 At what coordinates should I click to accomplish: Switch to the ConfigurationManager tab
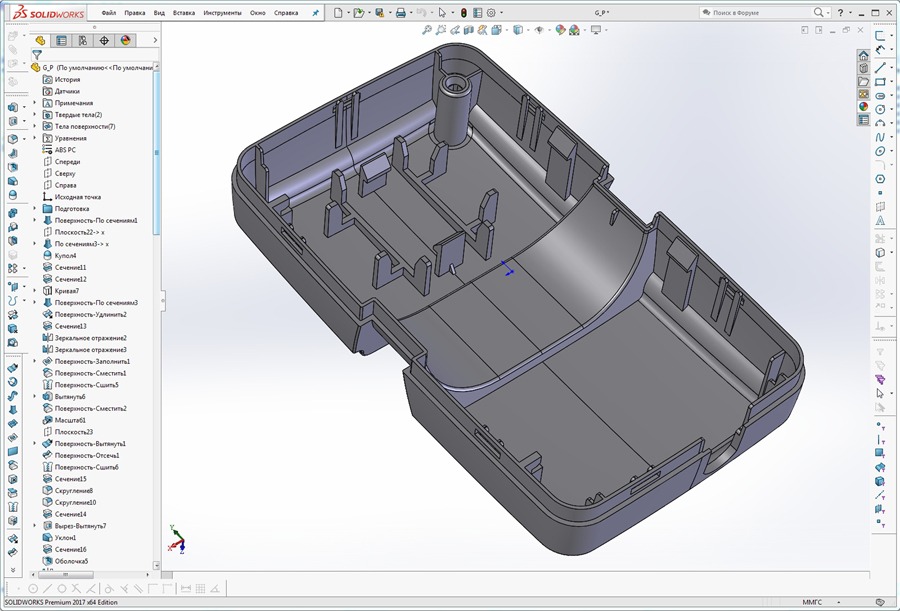click(x=82, y=40)
